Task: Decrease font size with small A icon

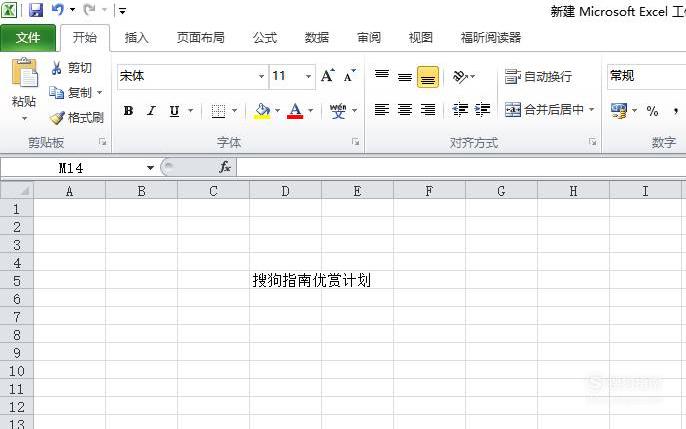Action: pos(350,76)
